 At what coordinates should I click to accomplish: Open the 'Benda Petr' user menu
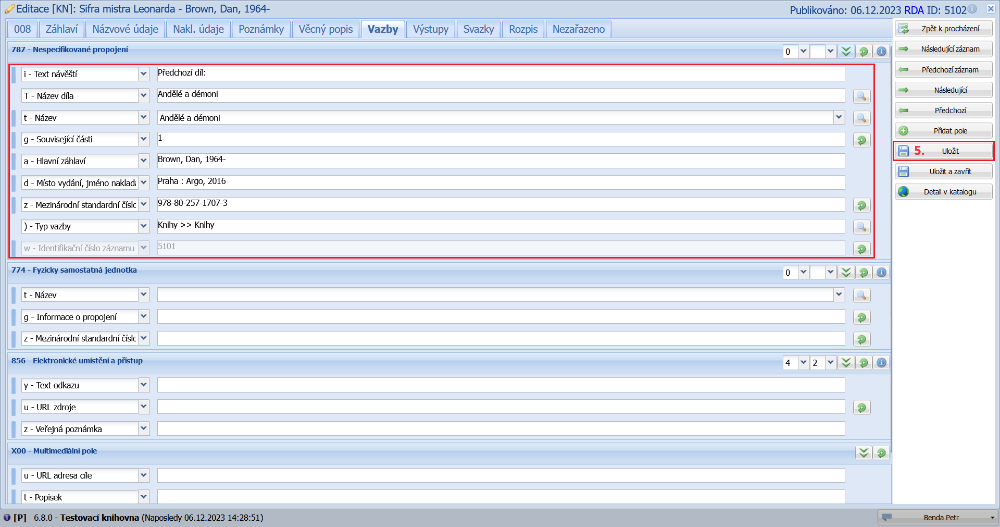tap(935, 517)
